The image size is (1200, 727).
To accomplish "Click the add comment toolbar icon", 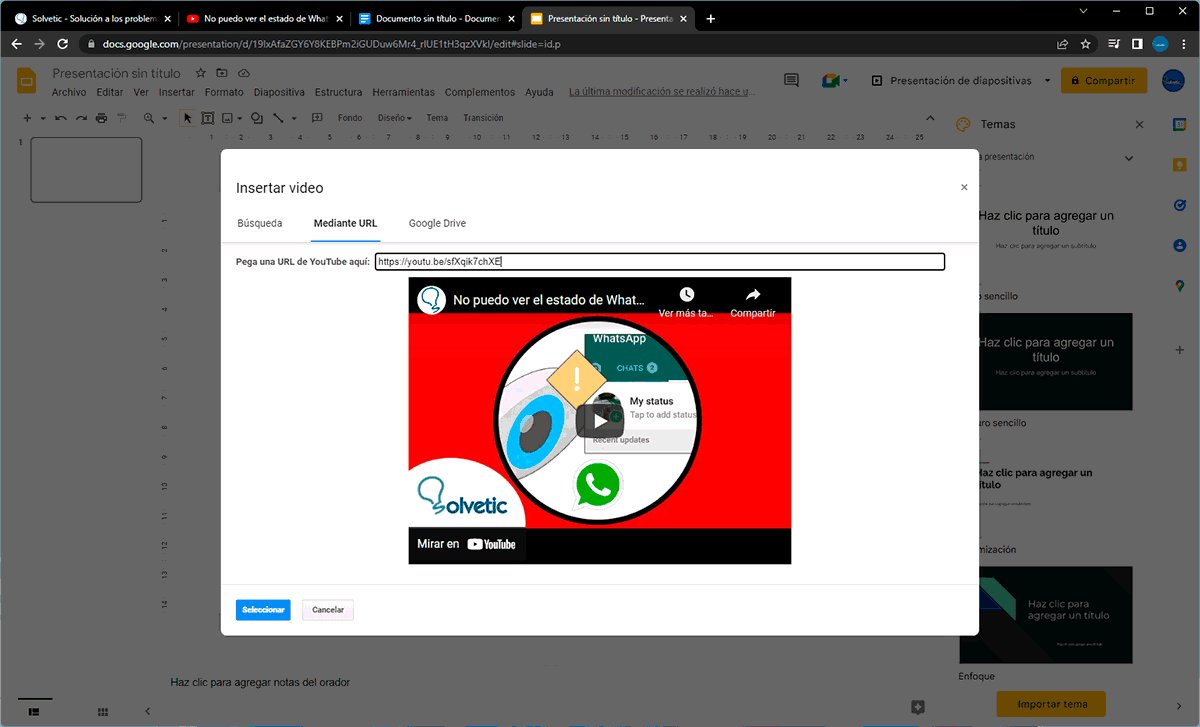I will [318, 118].
